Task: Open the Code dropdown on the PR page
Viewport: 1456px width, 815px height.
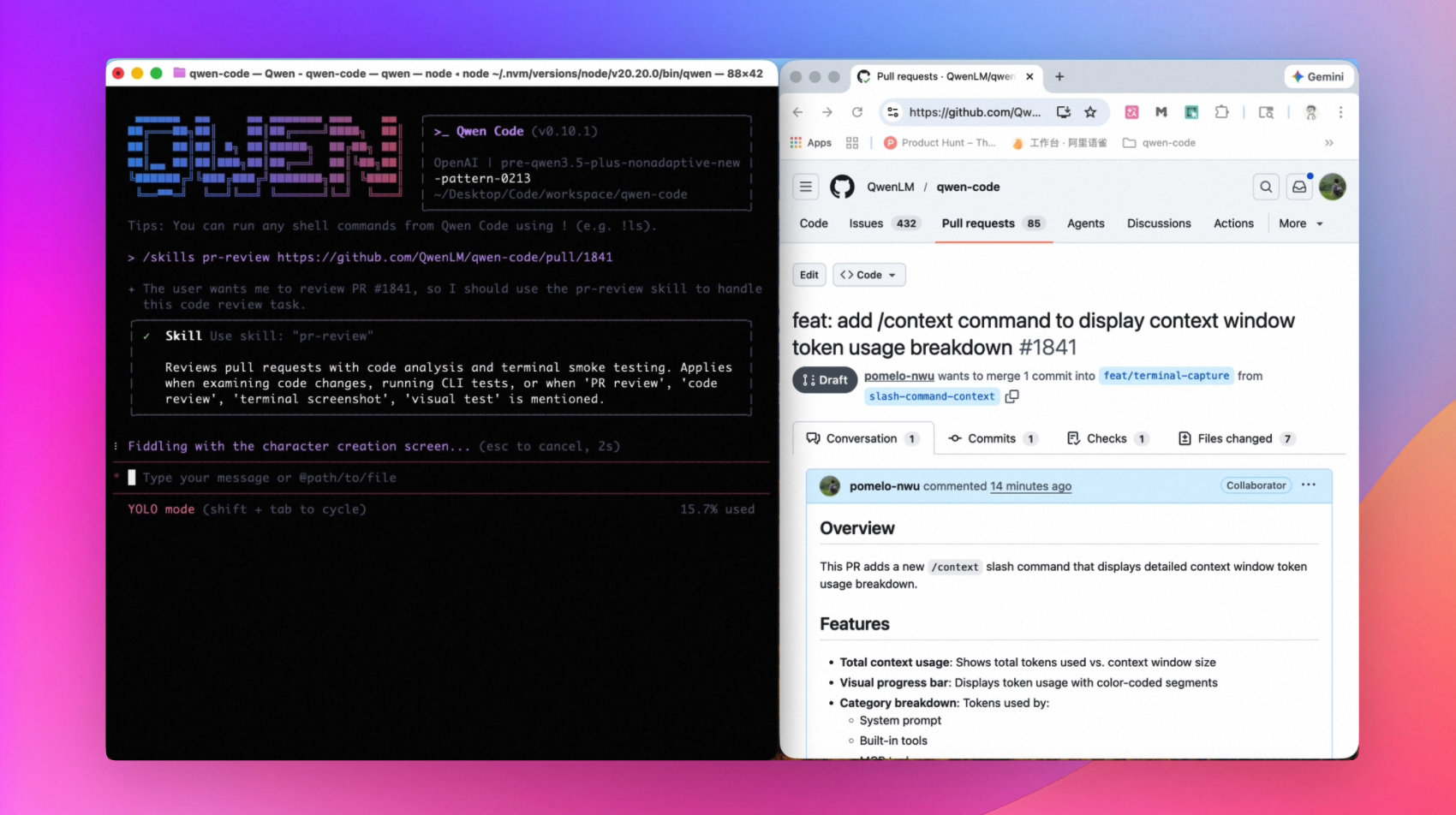Action: pyautogui.click(x=868, y=275)
